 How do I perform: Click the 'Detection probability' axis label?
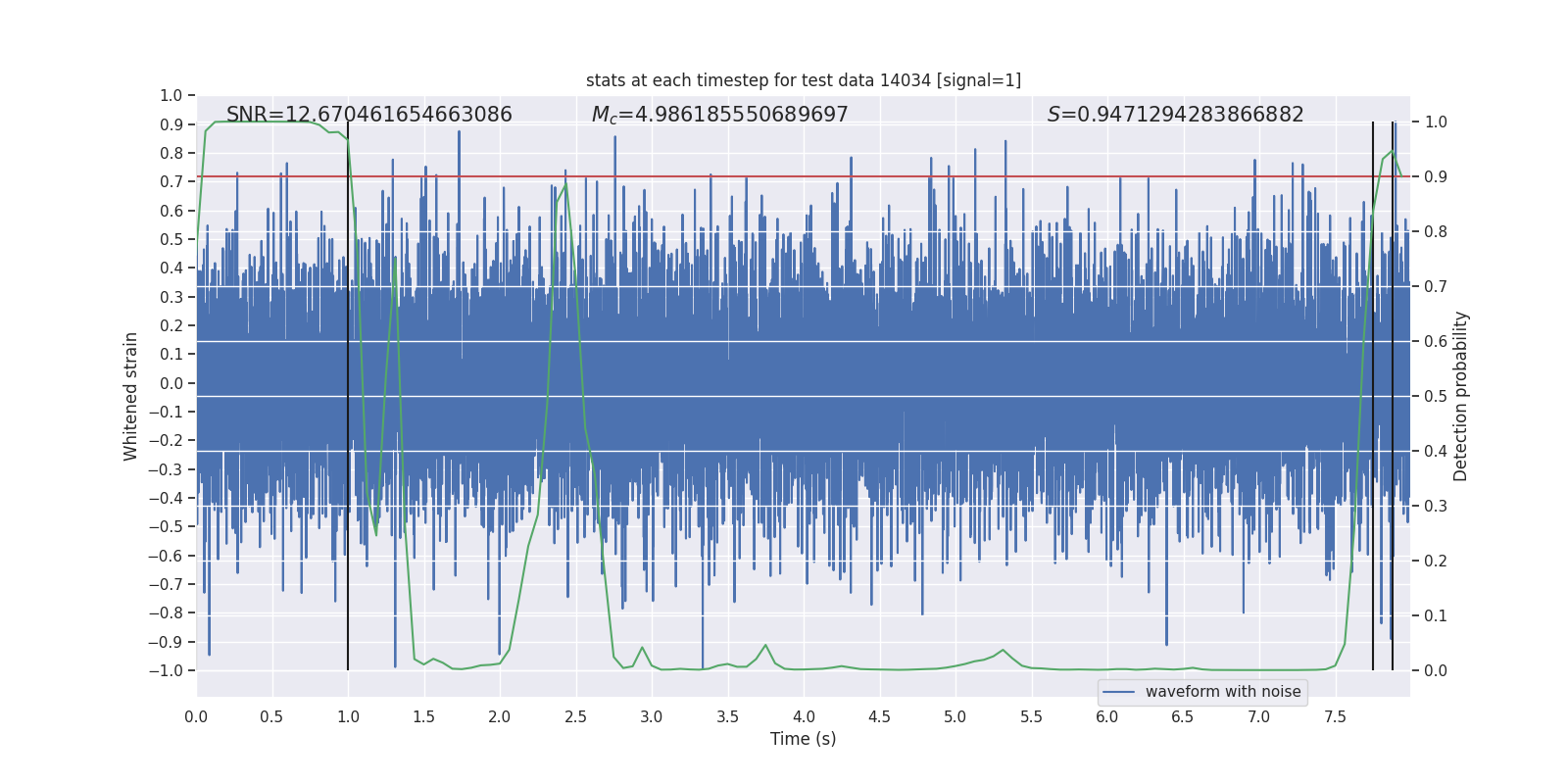point(1461,396)
